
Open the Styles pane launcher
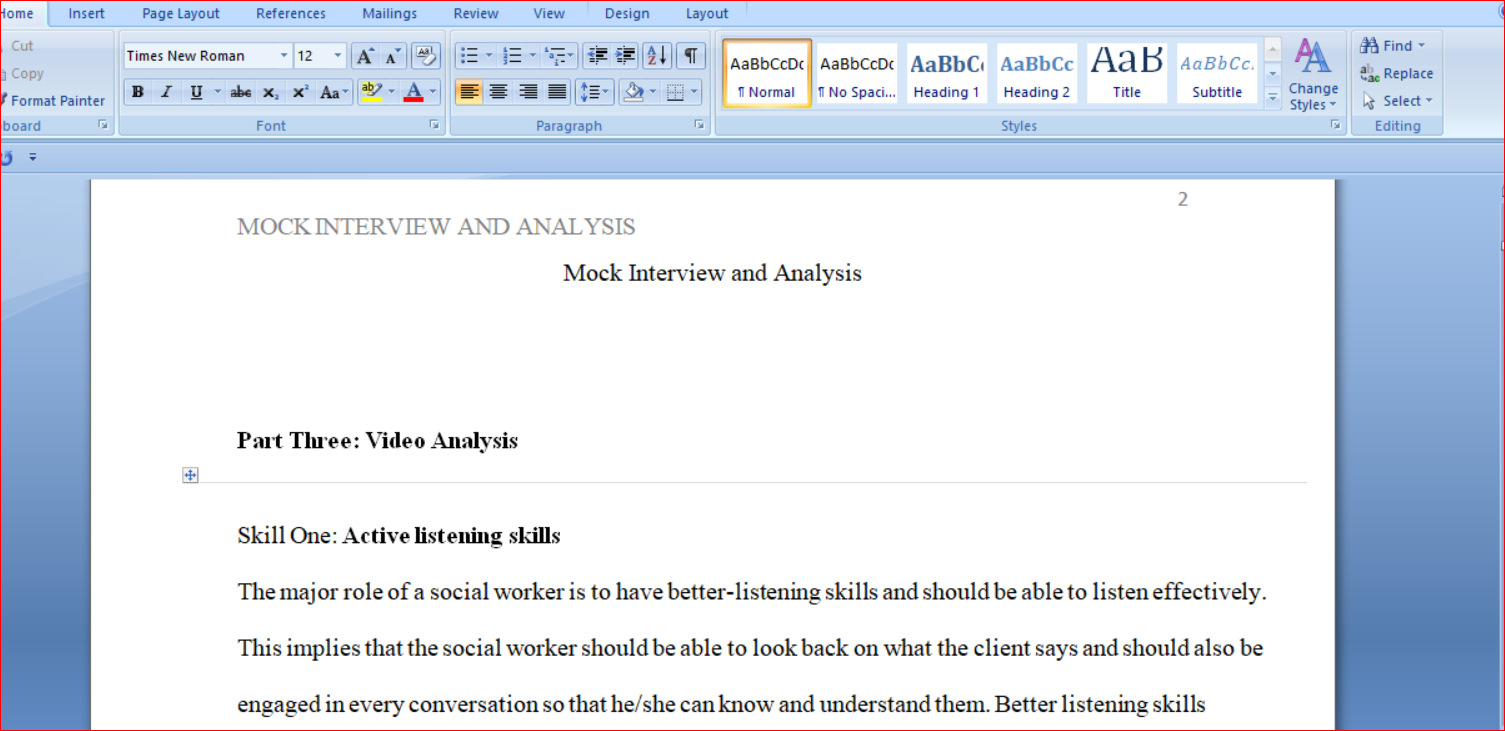1335,125
